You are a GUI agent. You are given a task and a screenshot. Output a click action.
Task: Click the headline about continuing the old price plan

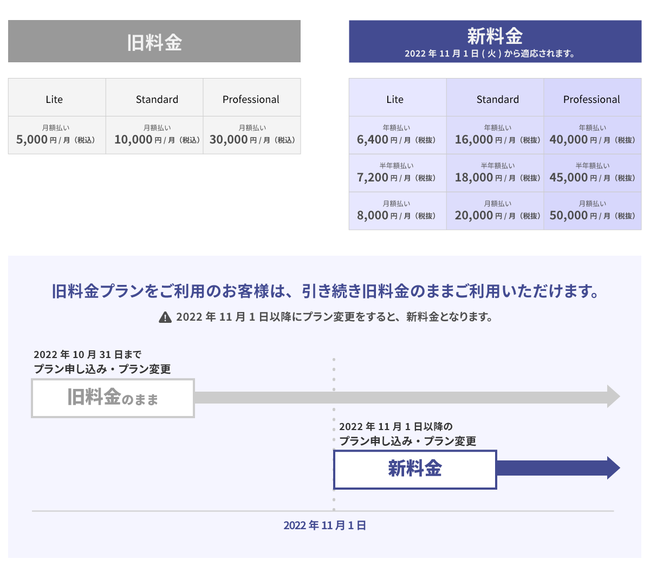(325, 292)
